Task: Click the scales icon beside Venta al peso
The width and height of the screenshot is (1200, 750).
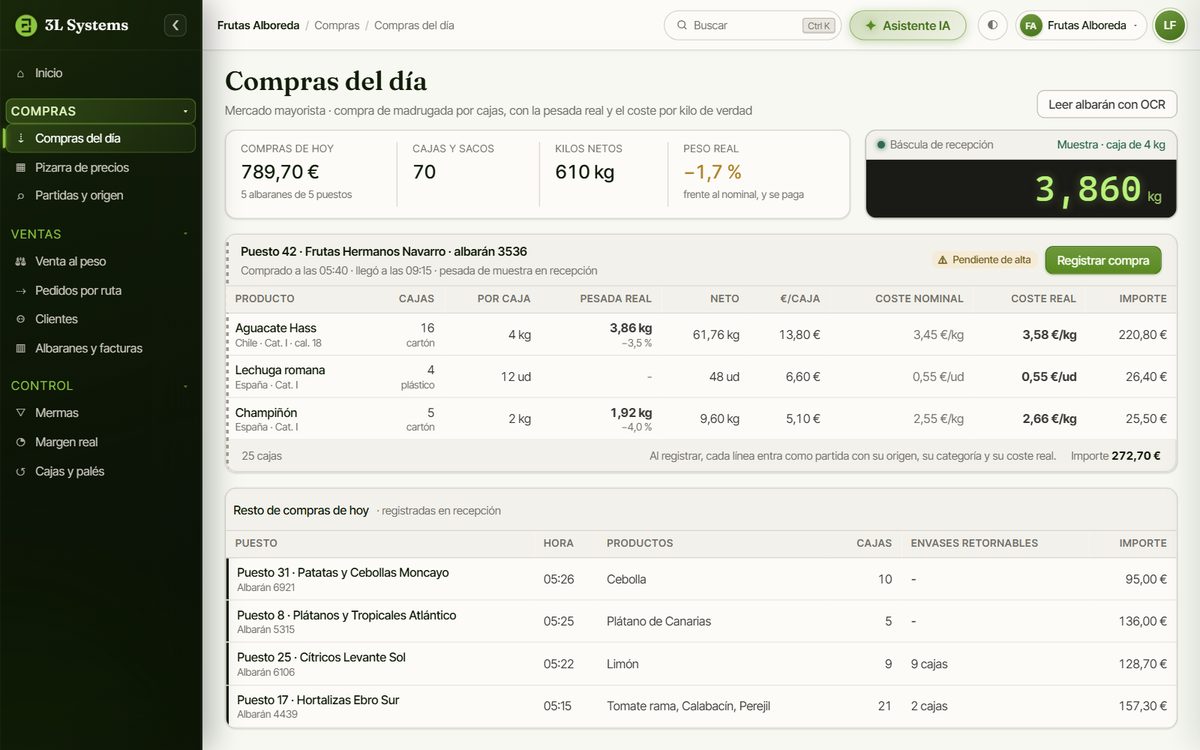Action: click(20, 262)
